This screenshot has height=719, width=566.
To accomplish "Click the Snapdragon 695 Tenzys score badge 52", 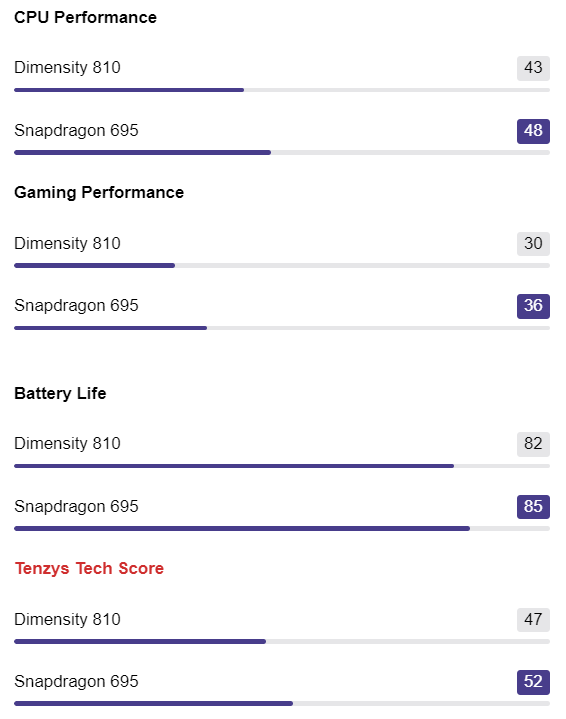I will [533, 682].
